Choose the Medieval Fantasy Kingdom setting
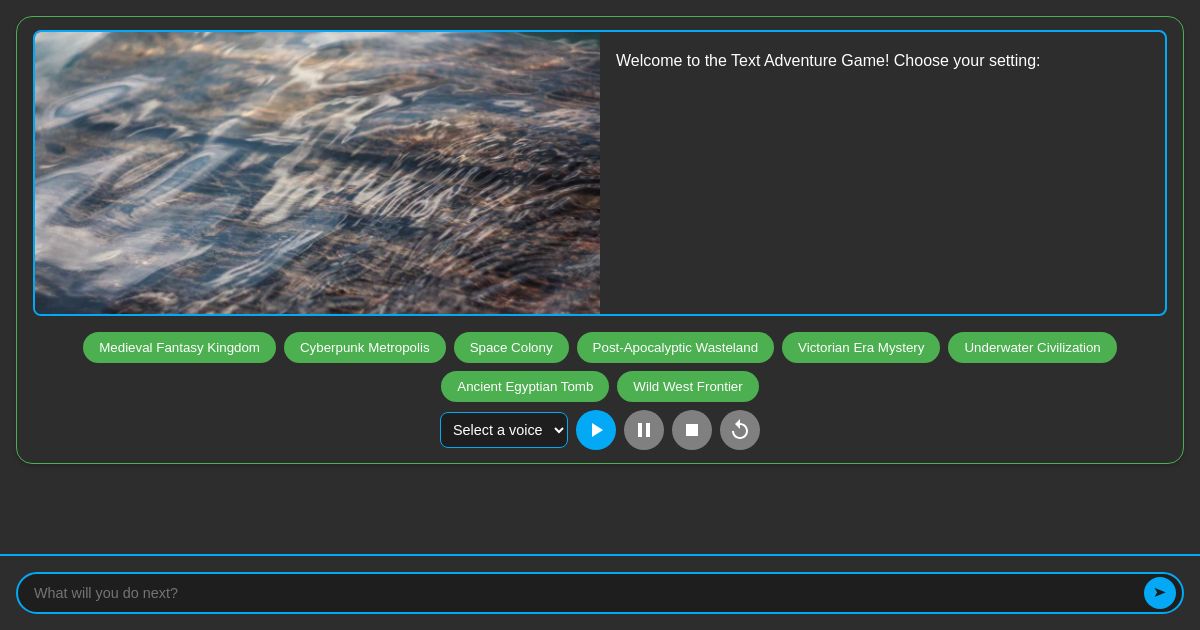Screen dimensions: 1200x630 pos(179,347)
